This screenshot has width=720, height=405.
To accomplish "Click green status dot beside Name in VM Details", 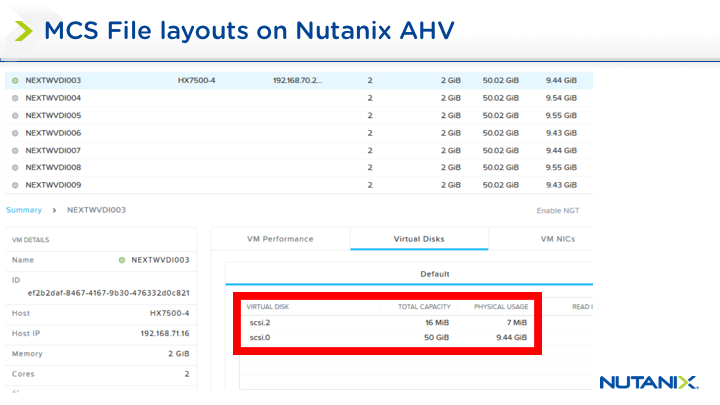I will [122, 260].
